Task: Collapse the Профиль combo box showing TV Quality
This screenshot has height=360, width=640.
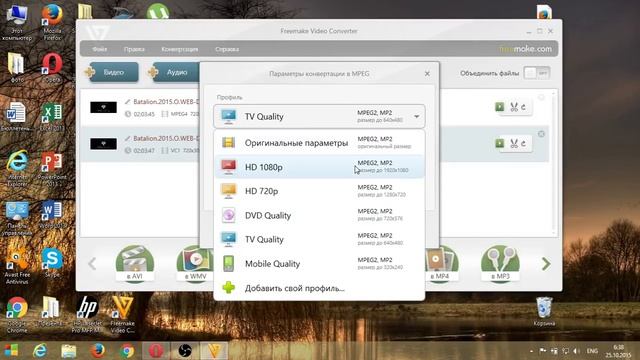Action: point(319,116)
